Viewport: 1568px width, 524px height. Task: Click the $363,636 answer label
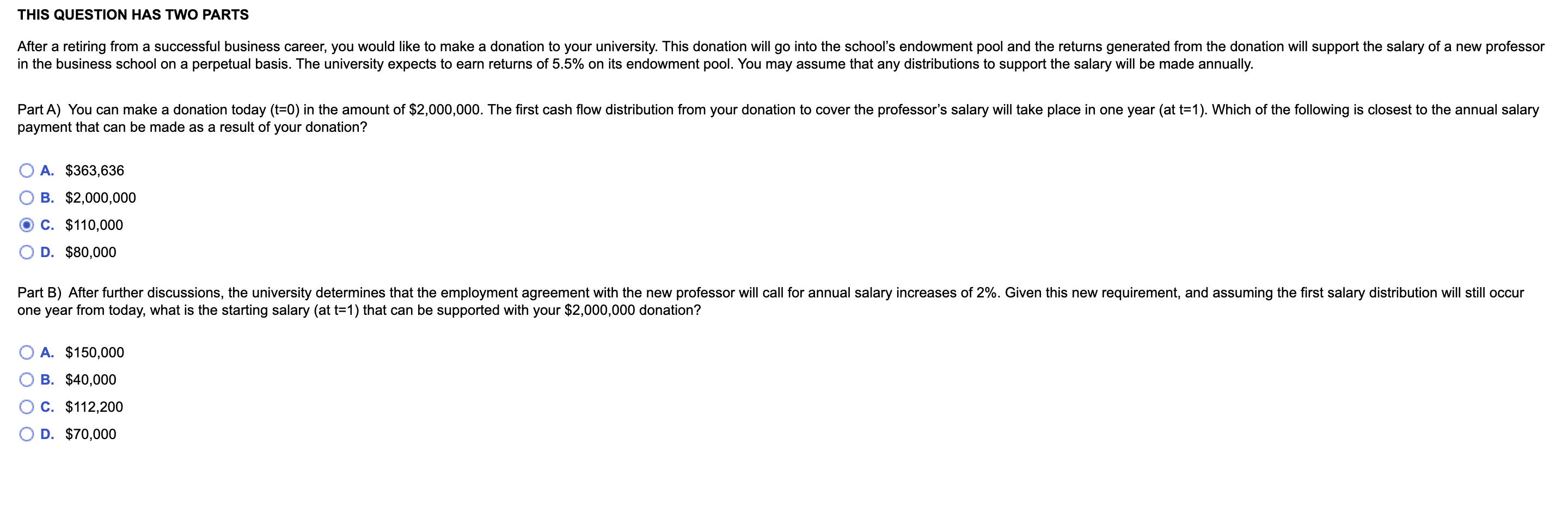click(94, 171)
